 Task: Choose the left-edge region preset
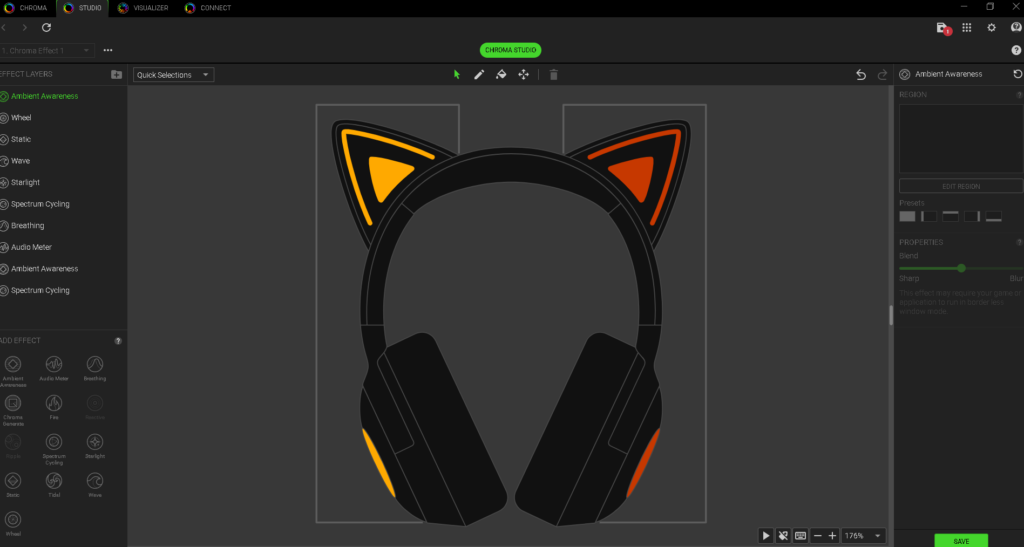pos(929,216)
